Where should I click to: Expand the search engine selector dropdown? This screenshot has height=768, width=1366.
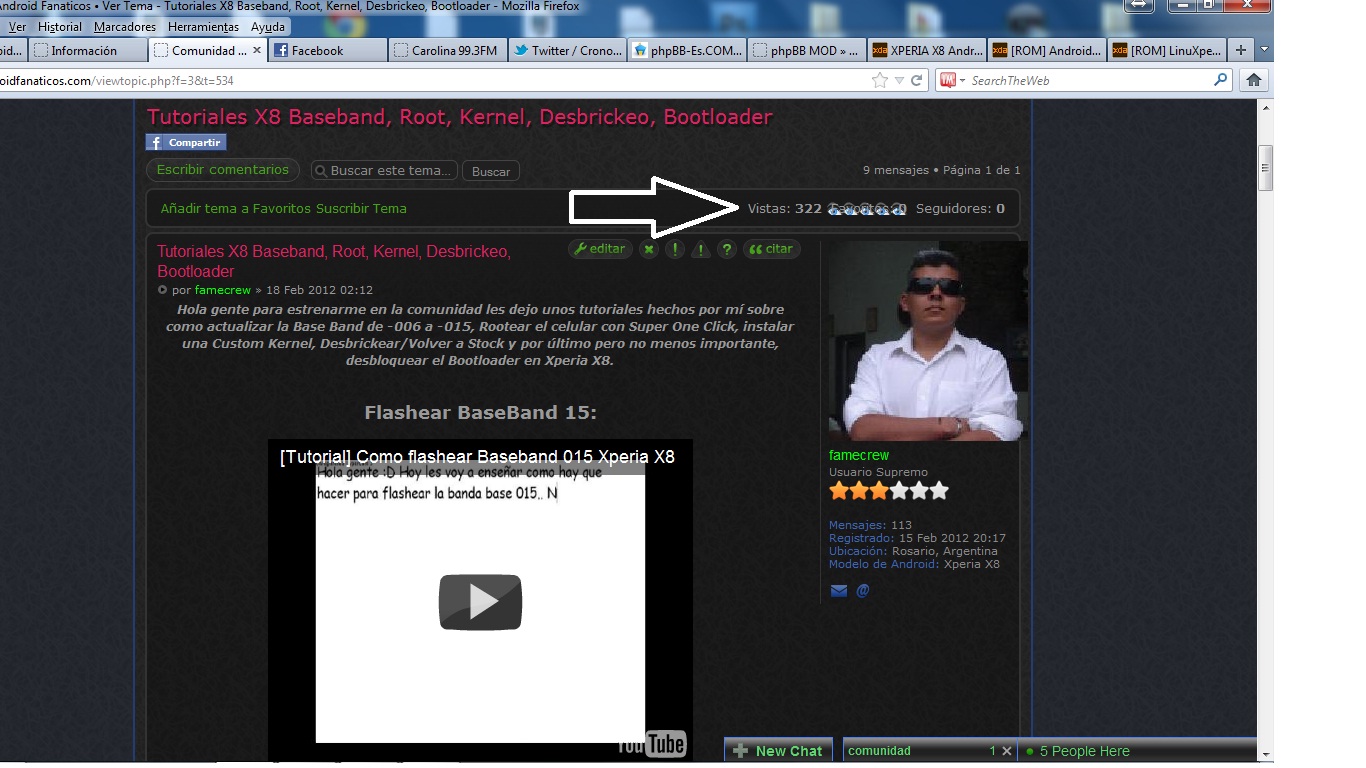point(962,81)
